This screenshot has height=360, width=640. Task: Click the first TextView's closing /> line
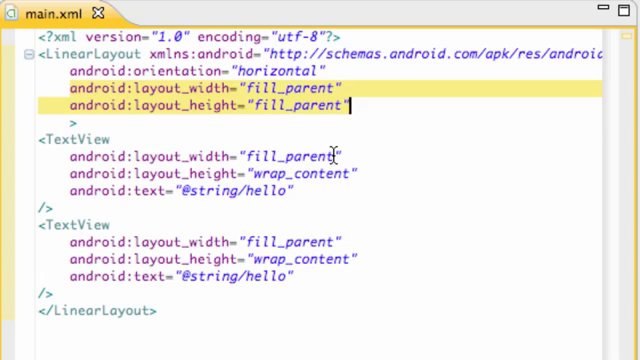pos(45,208)
